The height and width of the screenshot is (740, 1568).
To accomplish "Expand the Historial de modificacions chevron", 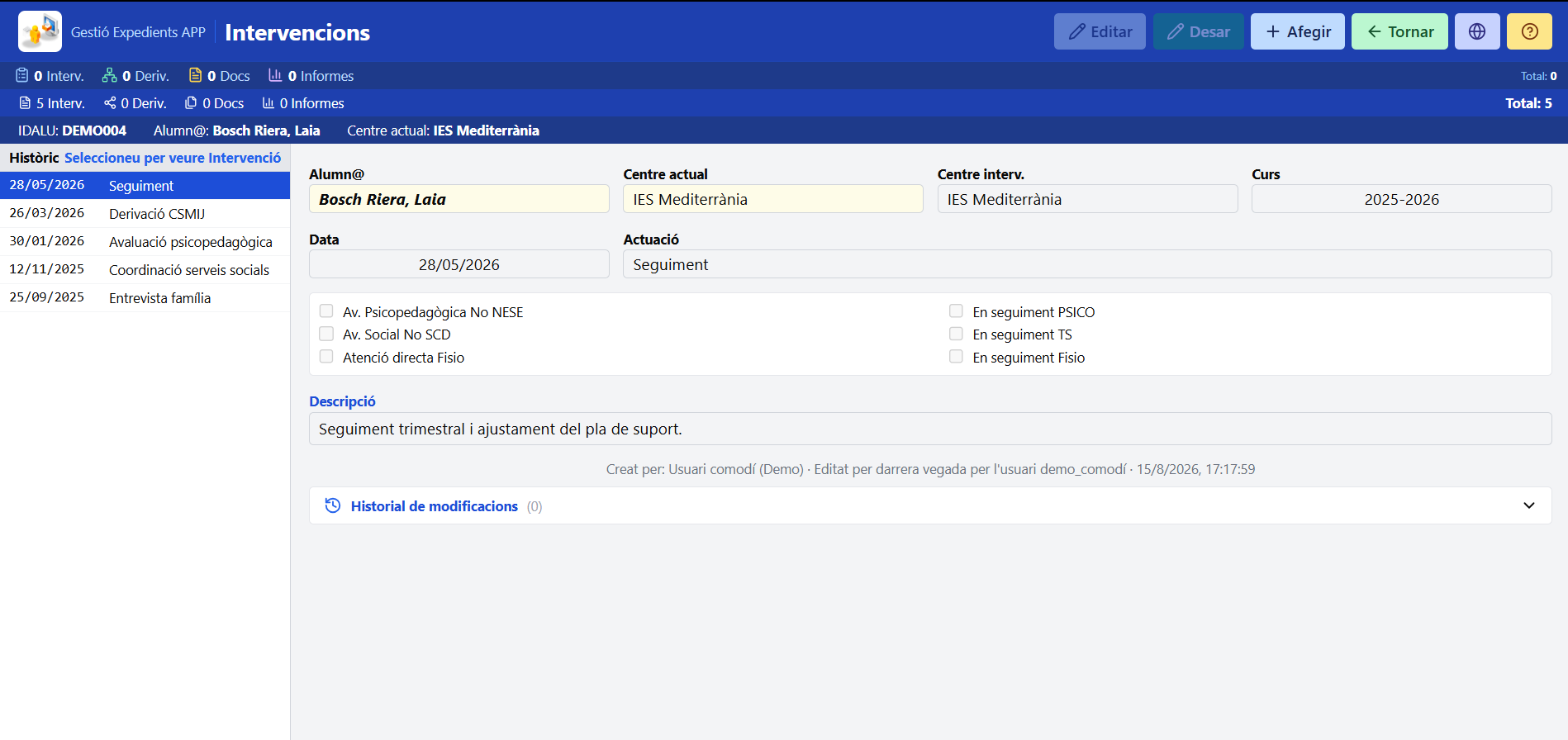I will (1529, 505).
